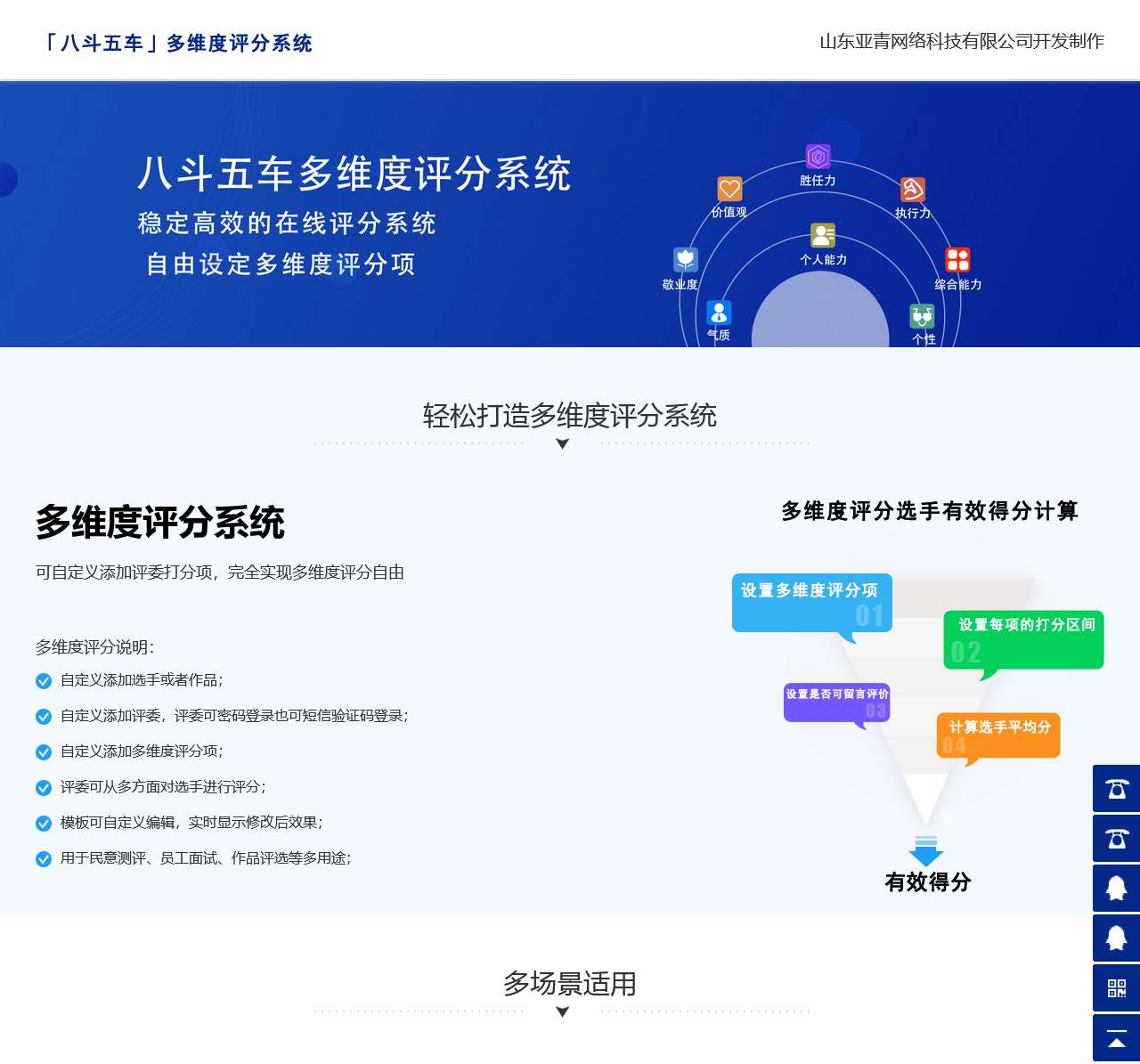Click the 综合能力 red grid icon
This screenshot has width=1140, height=1064.
tap(957, 260)
